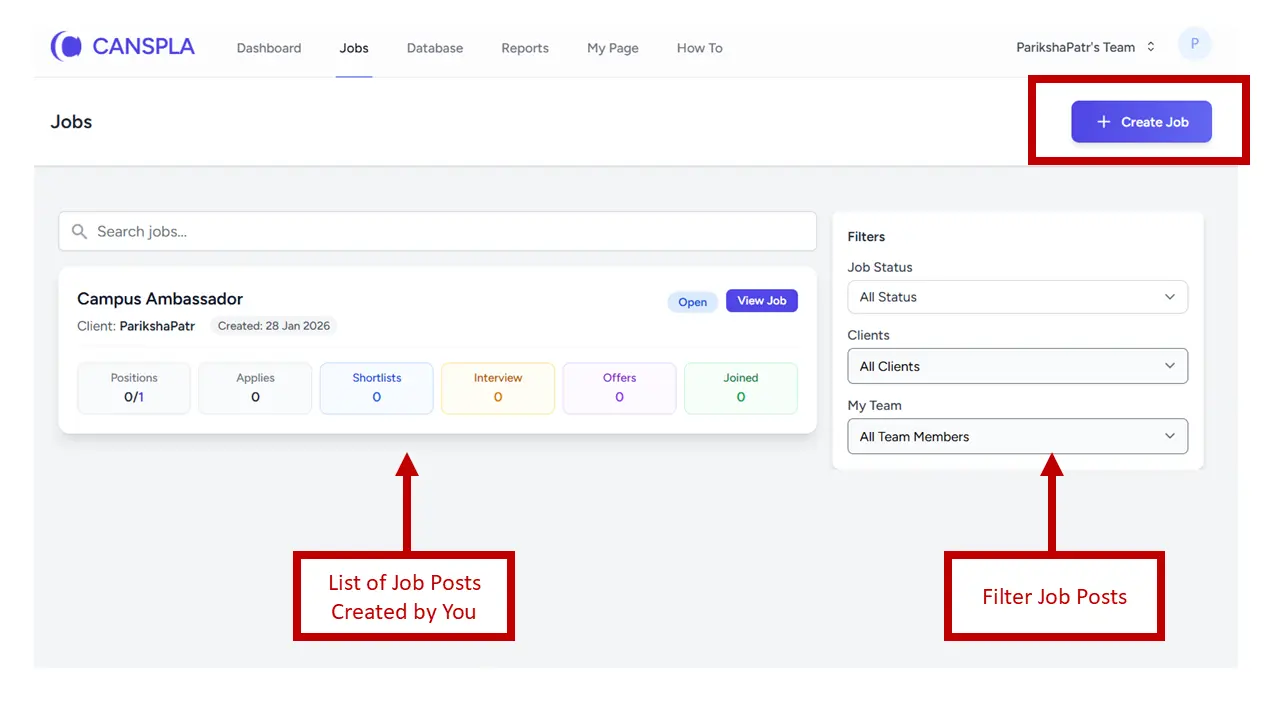
Task: Click the Search jobs input field
Action: tap(450, 232)
